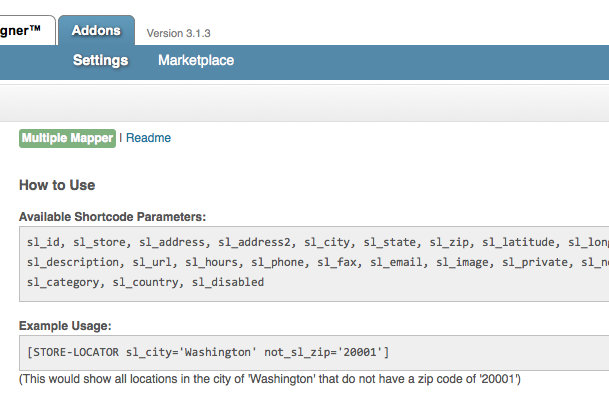Click sl_id in the parameters list
The height and width of the screenshot is (401, 609).
click(x=44, y=242)
